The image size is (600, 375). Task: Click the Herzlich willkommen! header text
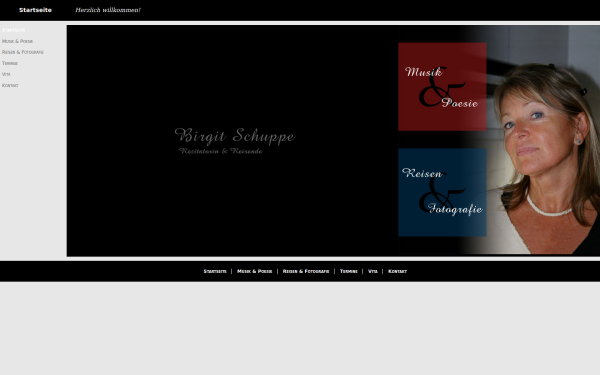(108, 10)
